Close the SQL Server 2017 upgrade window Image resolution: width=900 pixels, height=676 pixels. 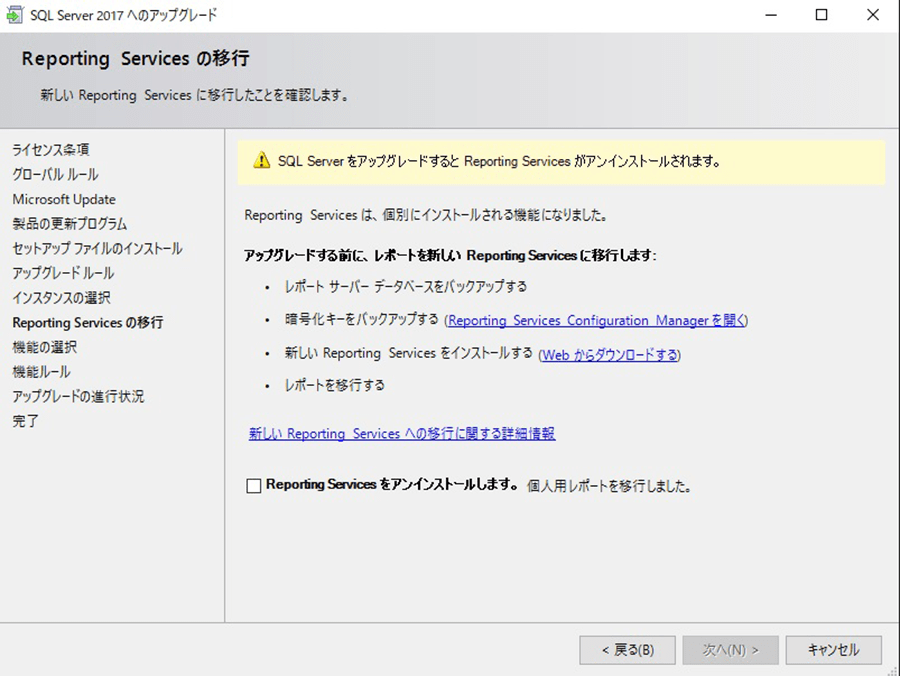(872, 15)
